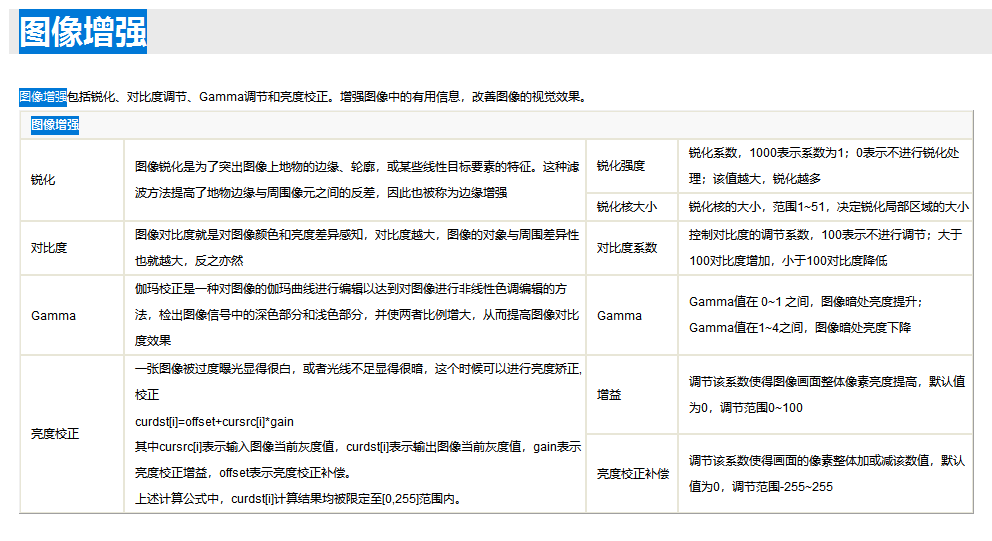Click highlighted 图像增强 text in the intro sentence
Screen dimensions: 992x541
pos(43,97)
